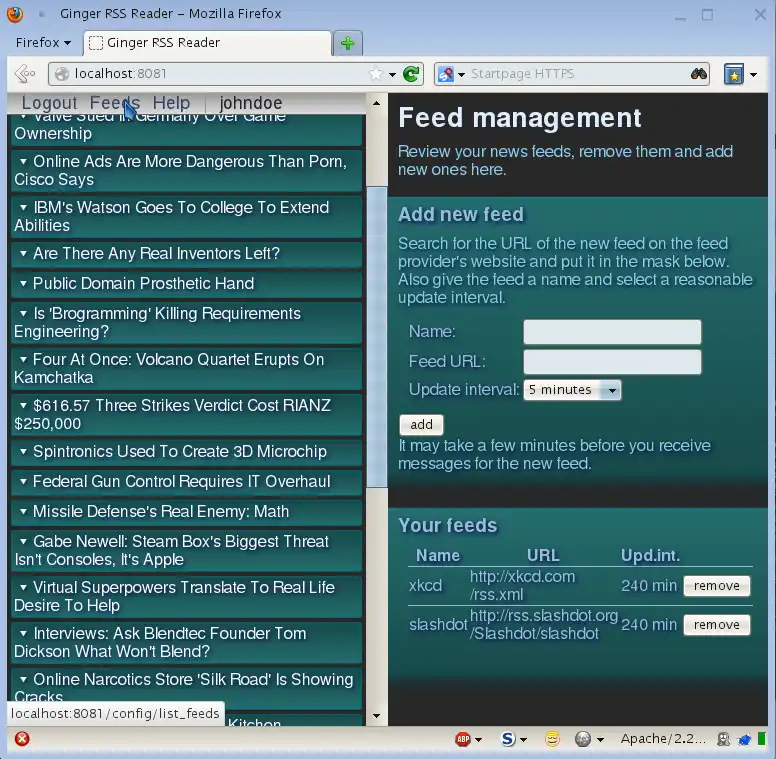Viewport: 776px width, 759px height.
Task: Open the bookmarks button dropdown arrow
Action: point(753,75)
